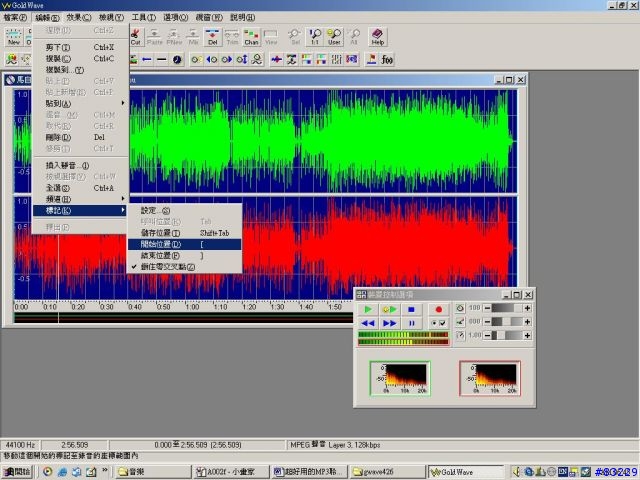This screenshot has height=480, width=640.
Task: Click the wavy figure effect icon
Action: 257,60
